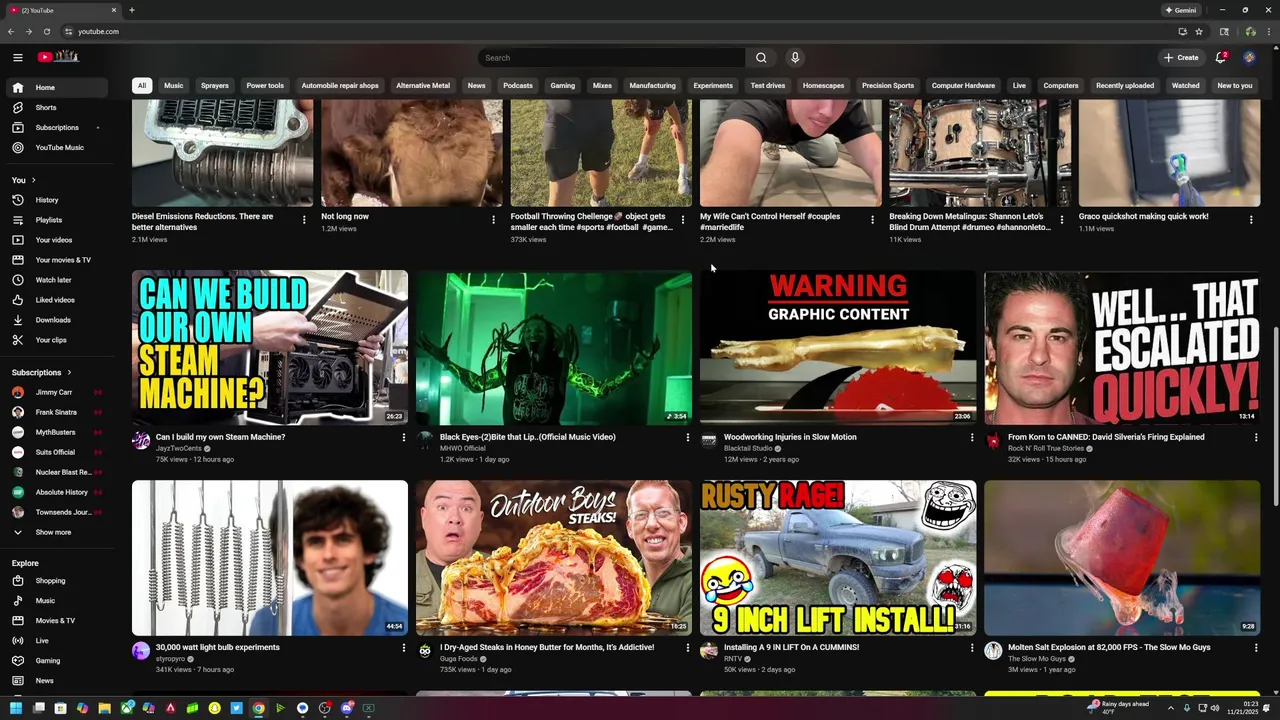This screenshot has width=1280, height=720.
Task: Open Guga Foods channel link
Action: pos(459,658)
